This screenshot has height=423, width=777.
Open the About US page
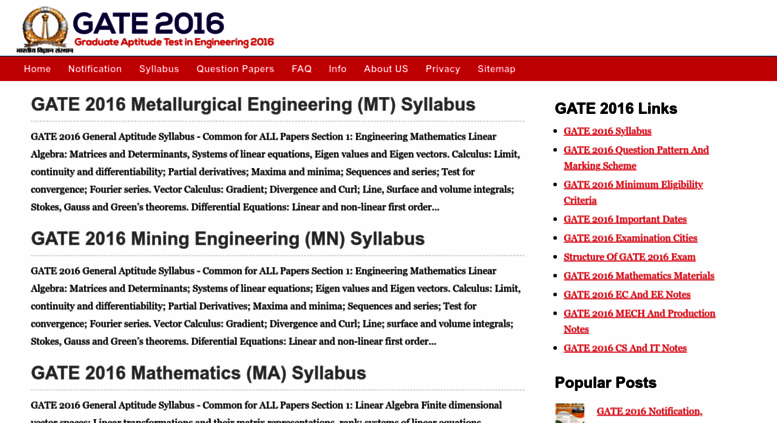[x=386, y=69]
